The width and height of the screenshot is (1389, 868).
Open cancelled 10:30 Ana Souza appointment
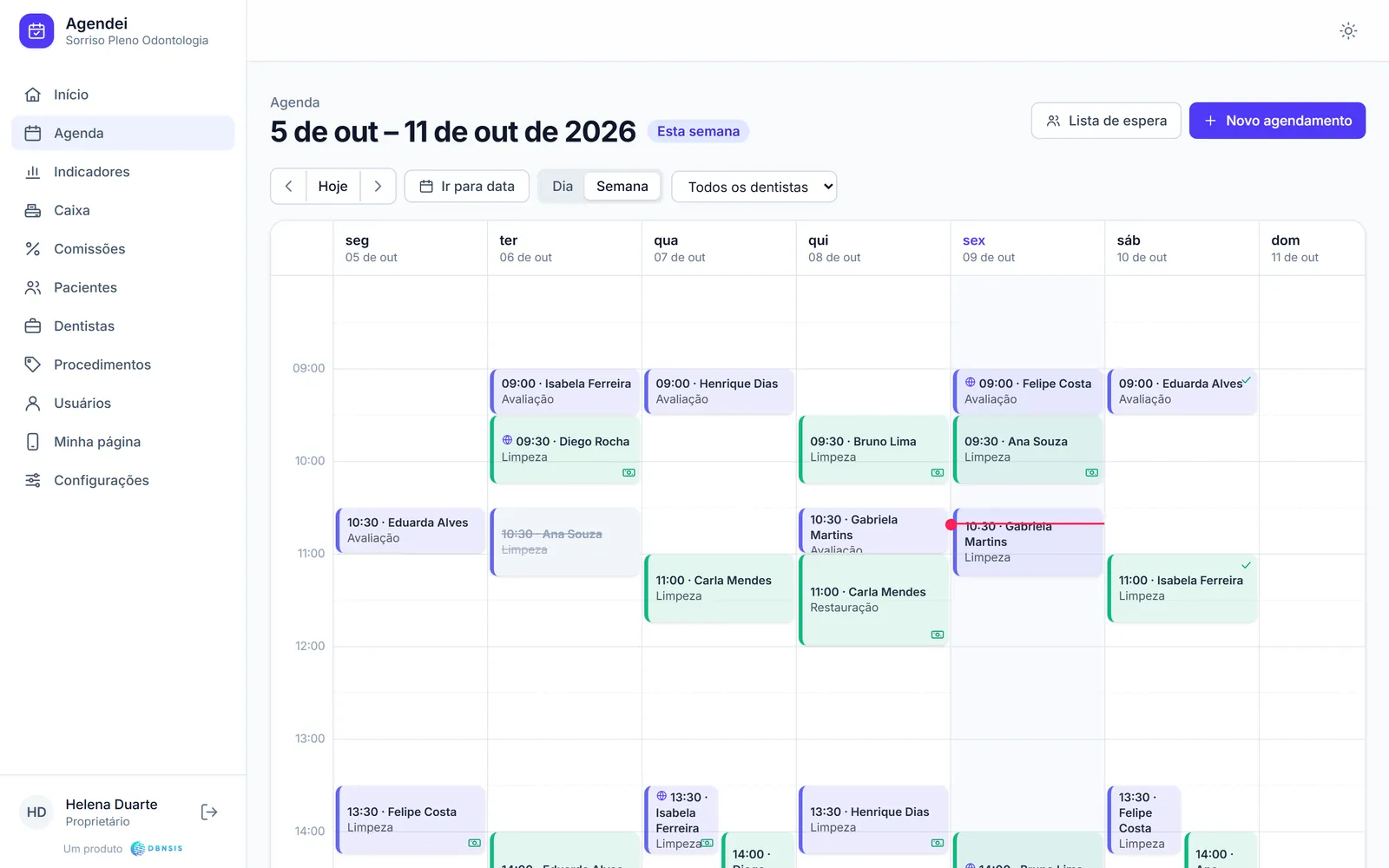point(564,542)
